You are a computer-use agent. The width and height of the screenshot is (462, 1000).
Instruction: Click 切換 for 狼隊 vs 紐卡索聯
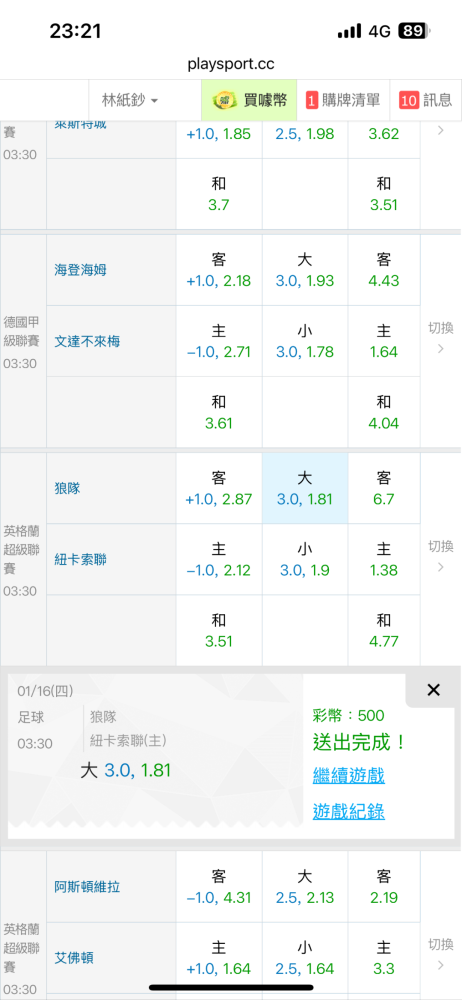pyautogui.click(x=440, y=556)
